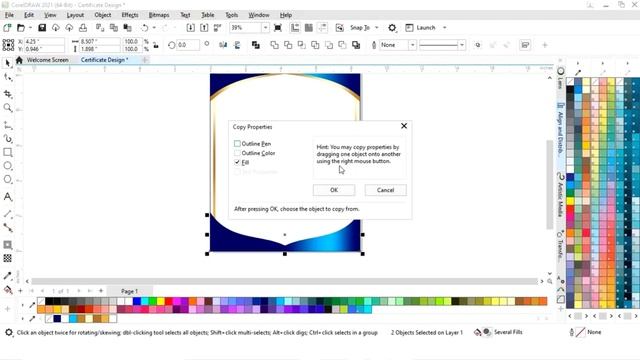Open the Object menu

(x=102, y=15)
